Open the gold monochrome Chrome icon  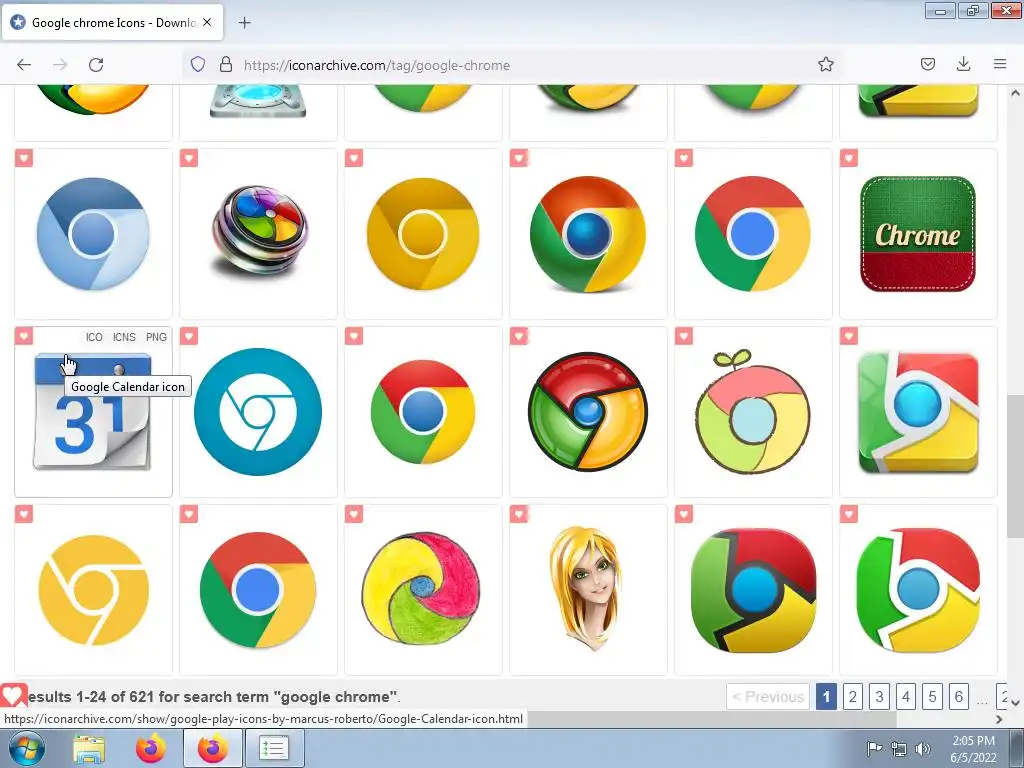click(423, 234)
